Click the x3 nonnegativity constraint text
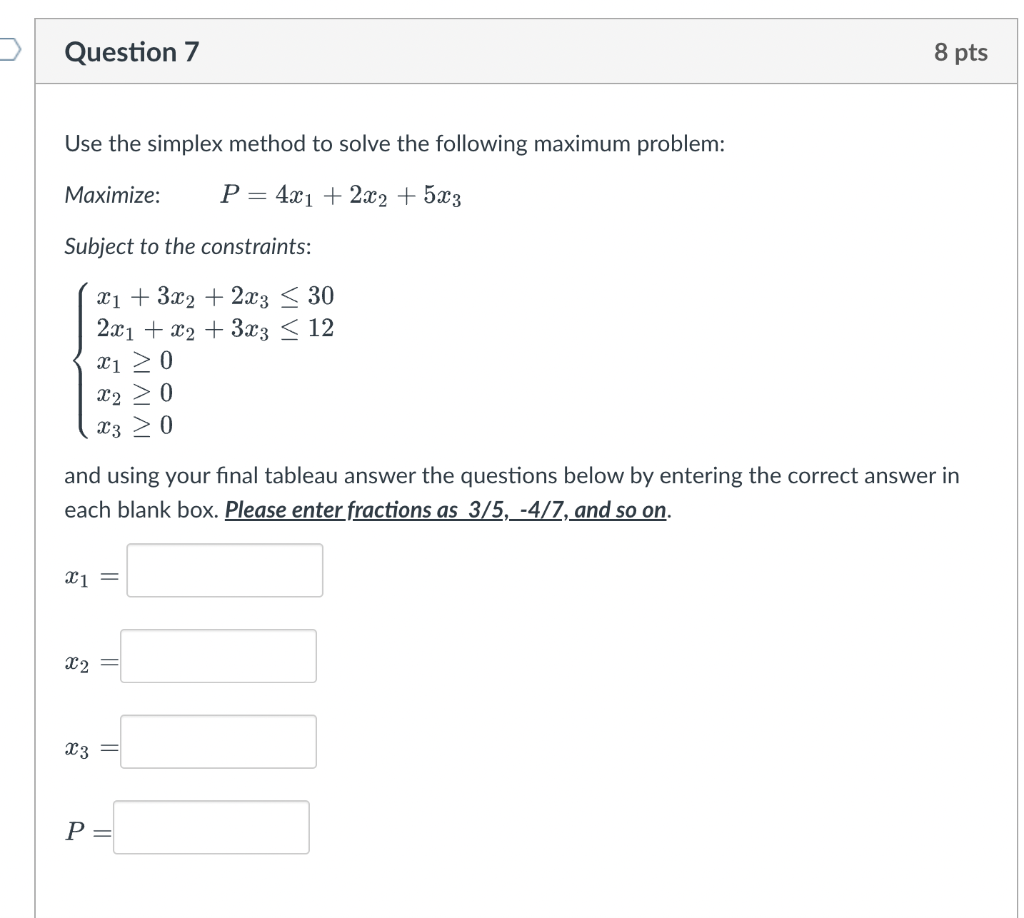This screenshot has width=1024, height=918. click(132, 424)
